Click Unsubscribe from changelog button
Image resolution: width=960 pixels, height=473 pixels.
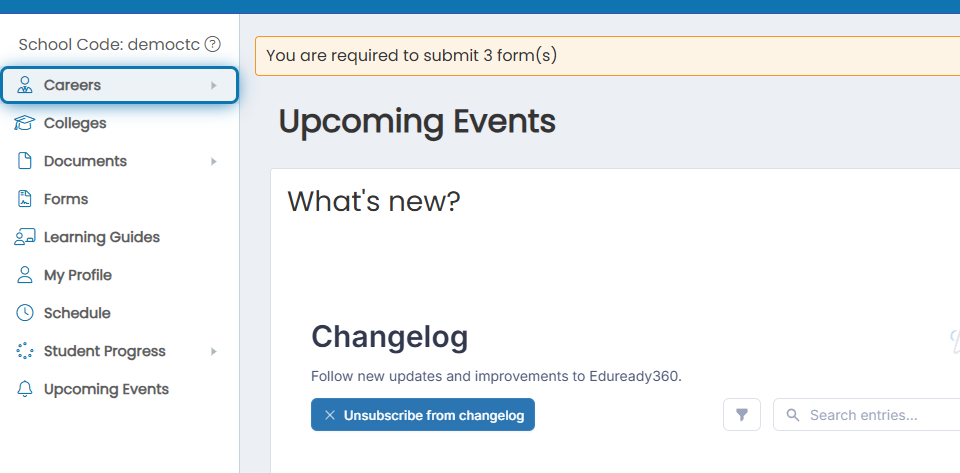[422, 415]
